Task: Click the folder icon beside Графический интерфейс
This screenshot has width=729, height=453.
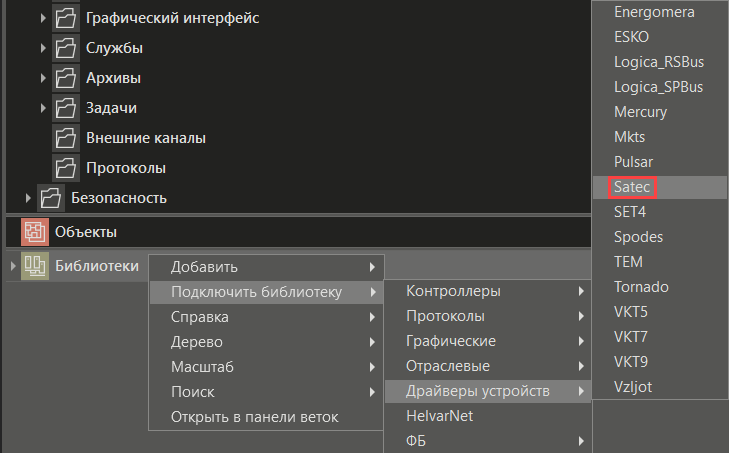Action: tap(66, 18)
